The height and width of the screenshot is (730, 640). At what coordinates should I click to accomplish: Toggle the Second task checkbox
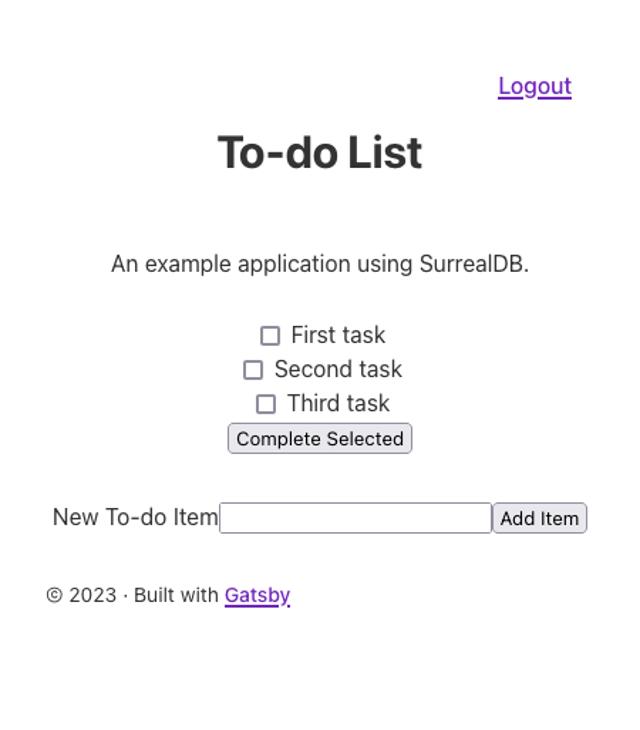point(253,370)
